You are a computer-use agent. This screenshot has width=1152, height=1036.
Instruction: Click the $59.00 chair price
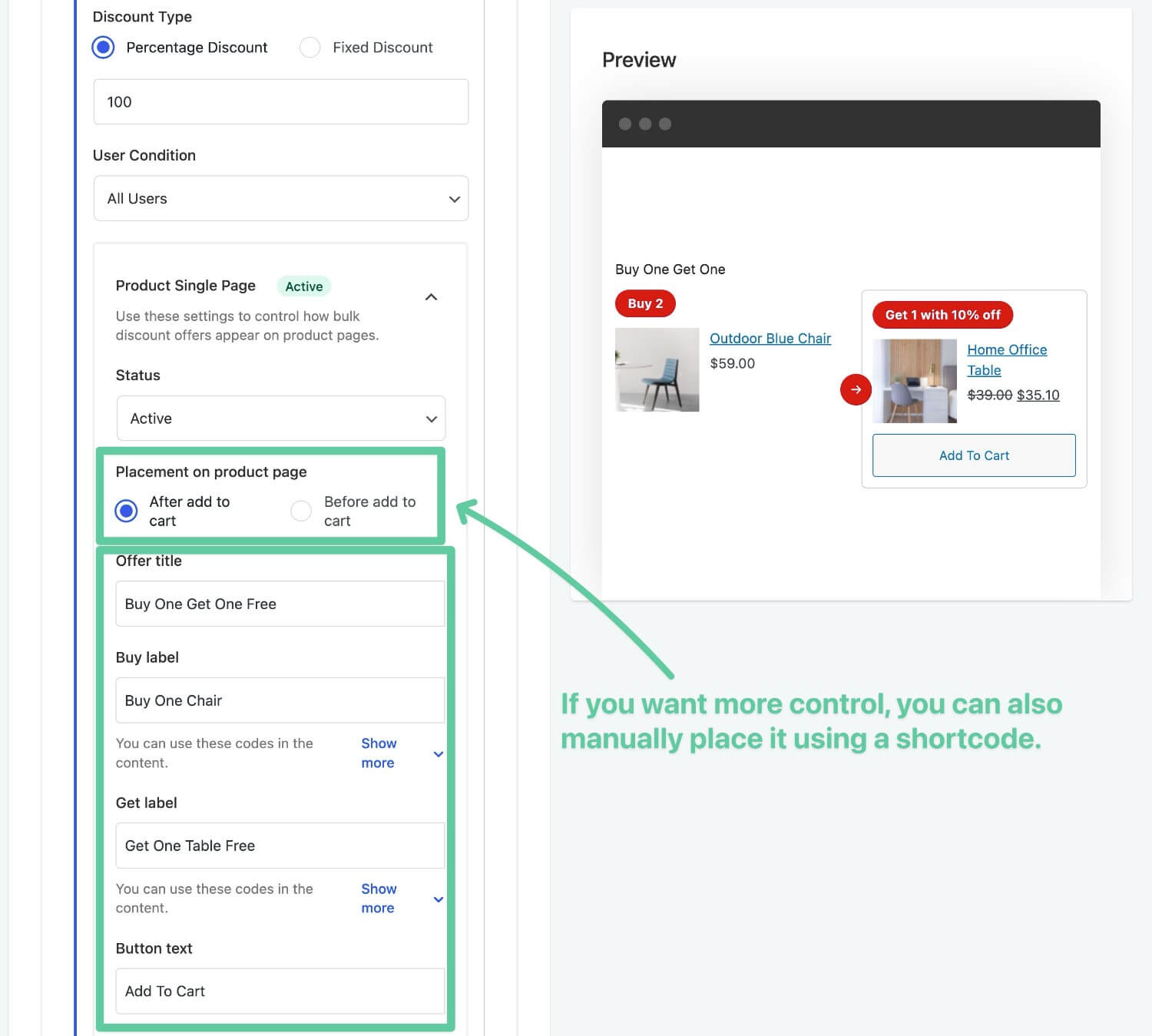point(733,363)
